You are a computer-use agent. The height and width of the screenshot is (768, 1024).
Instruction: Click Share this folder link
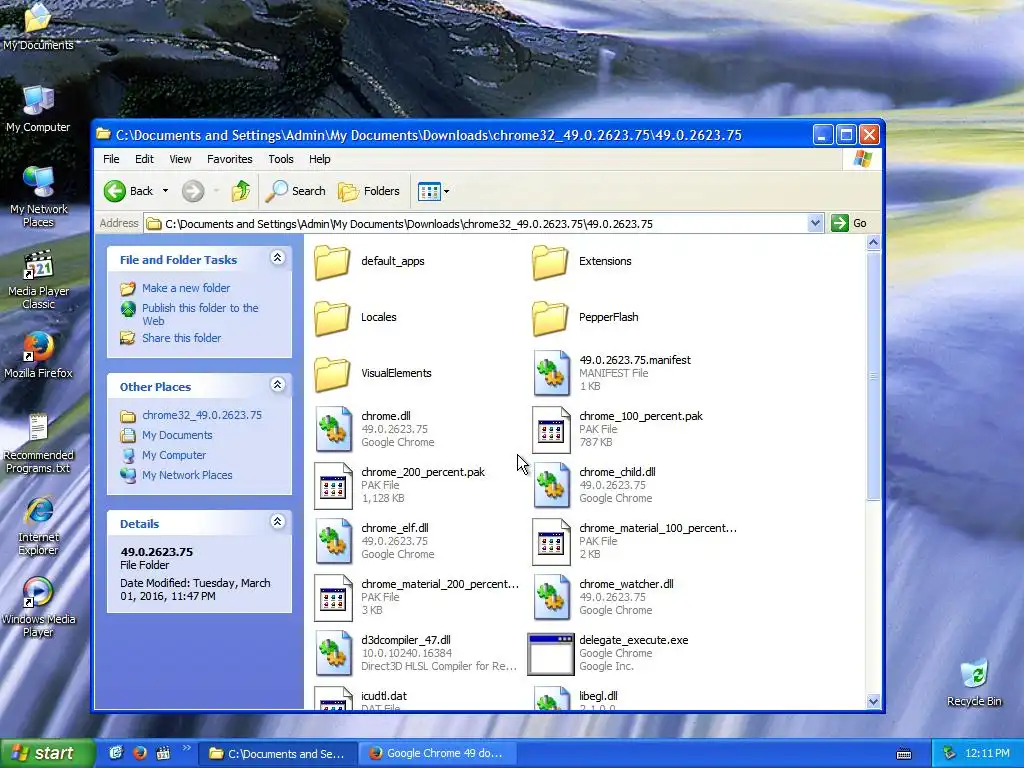pos(182,338)
